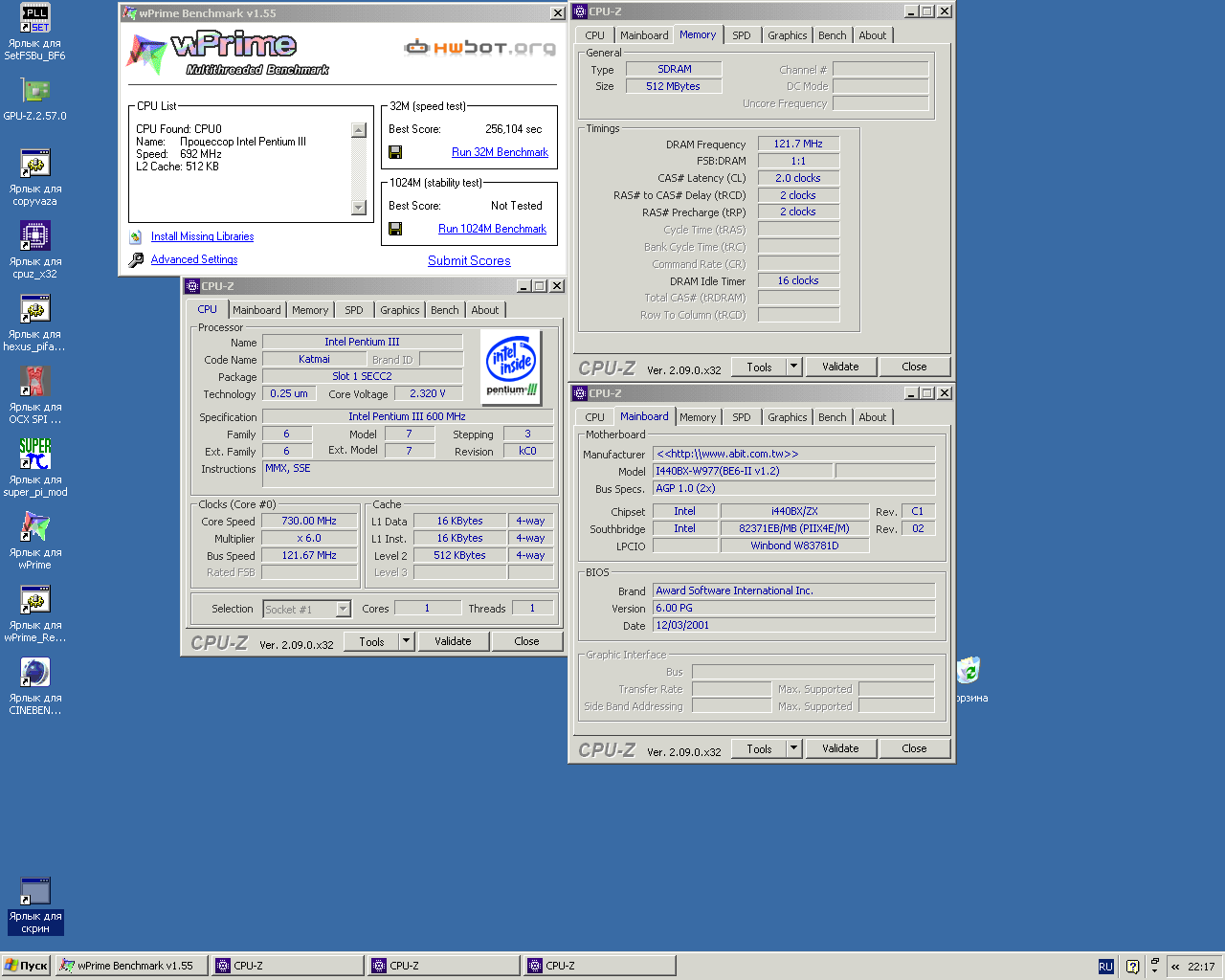The width and height of the screenshot is (1225, 980).
Task: Select the cpuz_x32 desktop shortcut
Action: (x=35, y=235)
